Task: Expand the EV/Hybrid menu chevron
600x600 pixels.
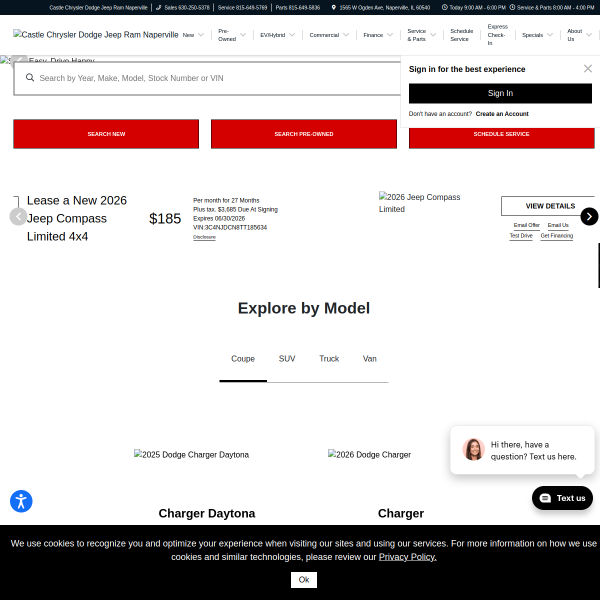Action: click(292, 35)
